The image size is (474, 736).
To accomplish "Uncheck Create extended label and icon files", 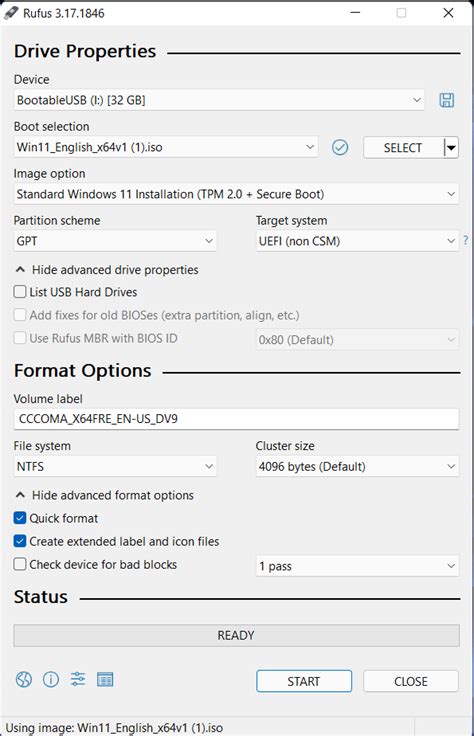I will point(20,541).
